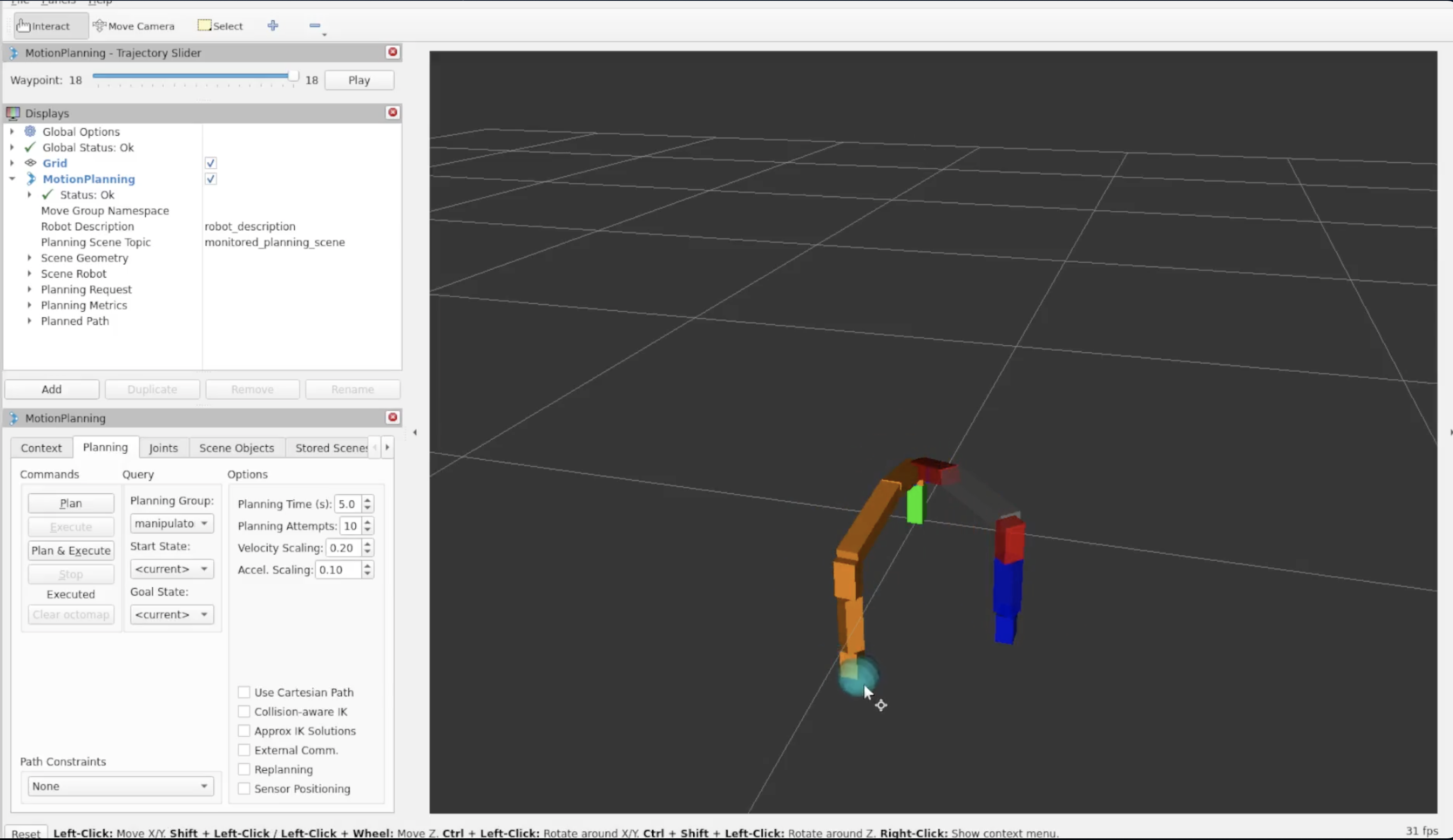
Task: Activate the Move Camera tool
Action: (134, 26)
